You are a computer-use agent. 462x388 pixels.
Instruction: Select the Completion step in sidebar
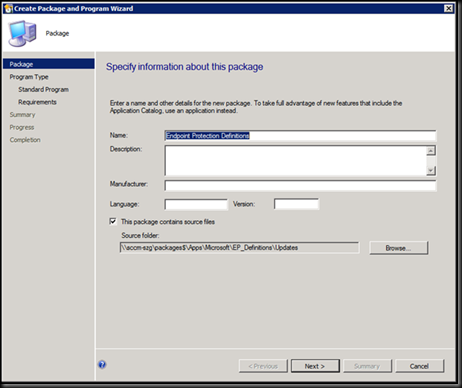(x=25, y=140)
